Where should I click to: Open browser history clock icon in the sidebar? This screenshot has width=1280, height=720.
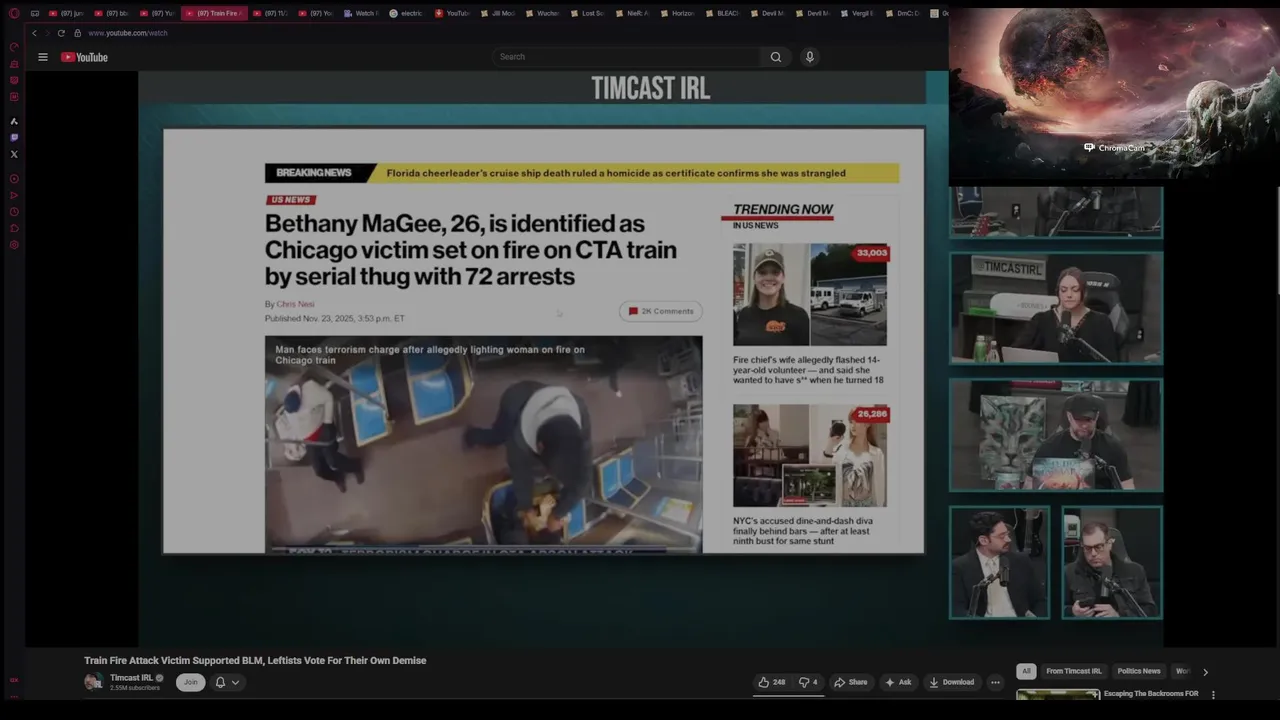14,211
